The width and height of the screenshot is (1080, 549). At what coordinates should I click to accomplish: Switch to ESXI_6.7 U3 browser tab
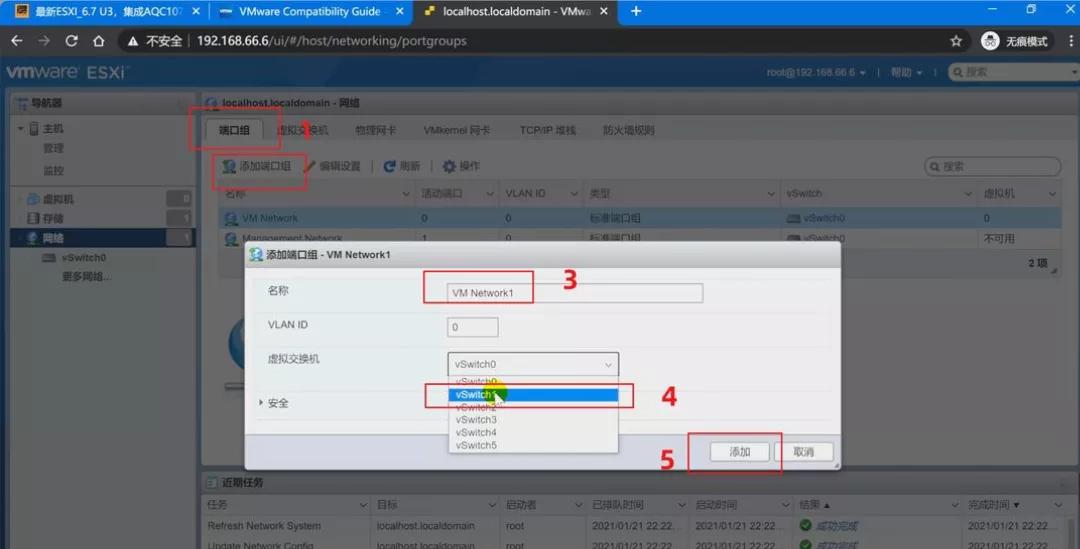point(107,12)
